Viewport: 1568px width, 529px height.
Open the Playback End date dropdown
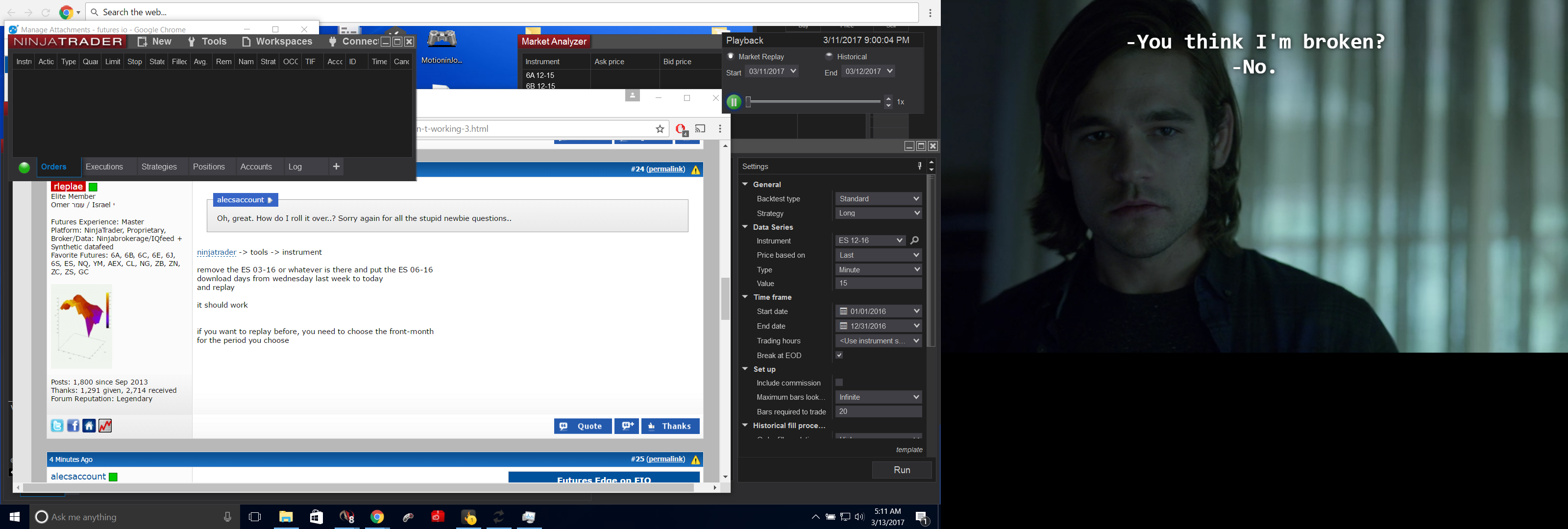click(x=869, y=71)
